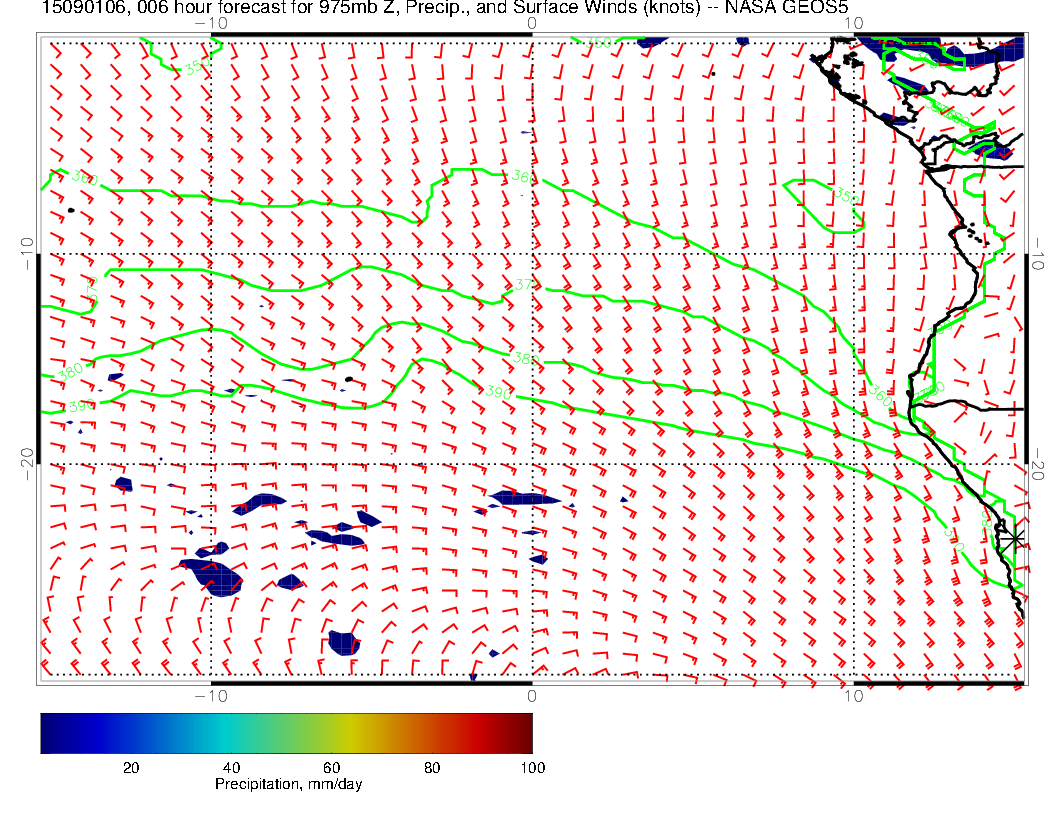Click the colorbar tick label 100

pos(532,767)
